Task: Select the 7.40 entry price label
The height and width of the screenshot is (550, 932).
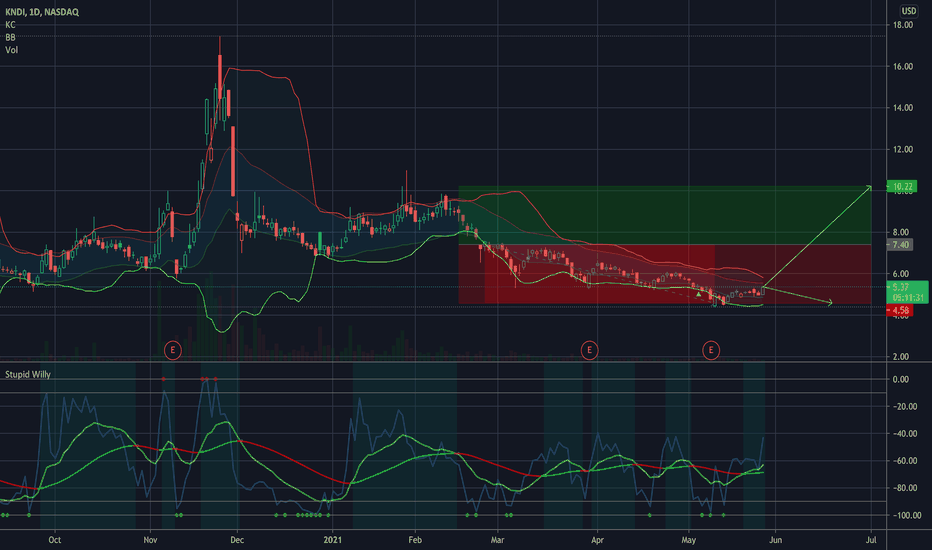Action: tap(900, 245)
